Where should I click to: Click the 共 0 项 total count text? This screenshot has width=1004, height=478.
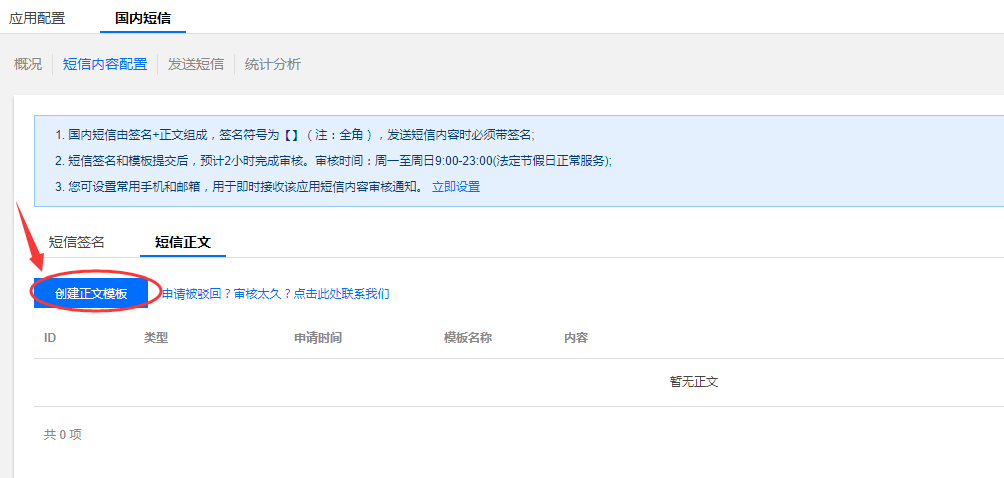[x=63, y=434]
